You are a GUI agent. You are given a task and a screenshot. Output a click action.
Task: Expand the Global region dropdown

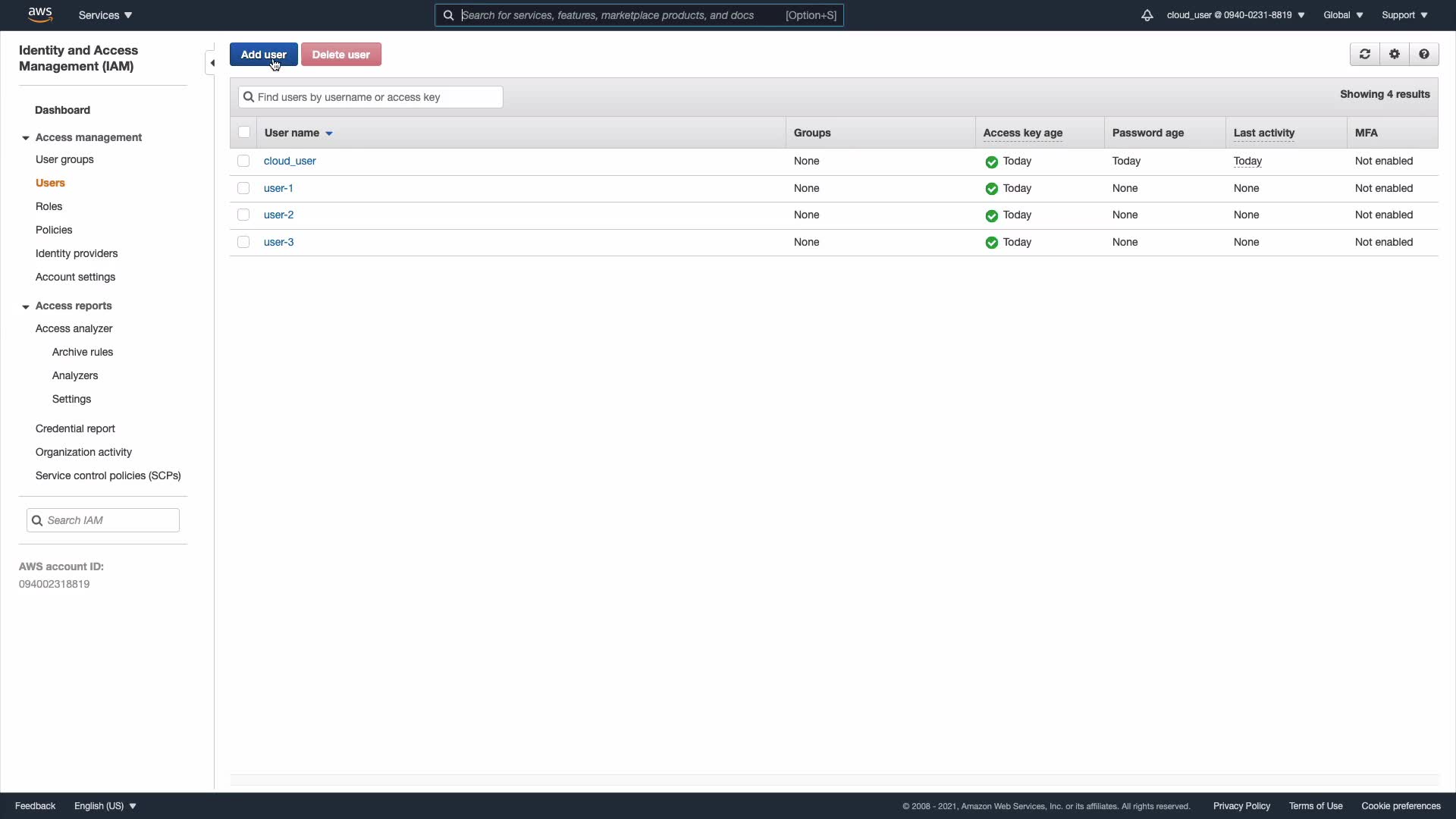pos(1343,15)
